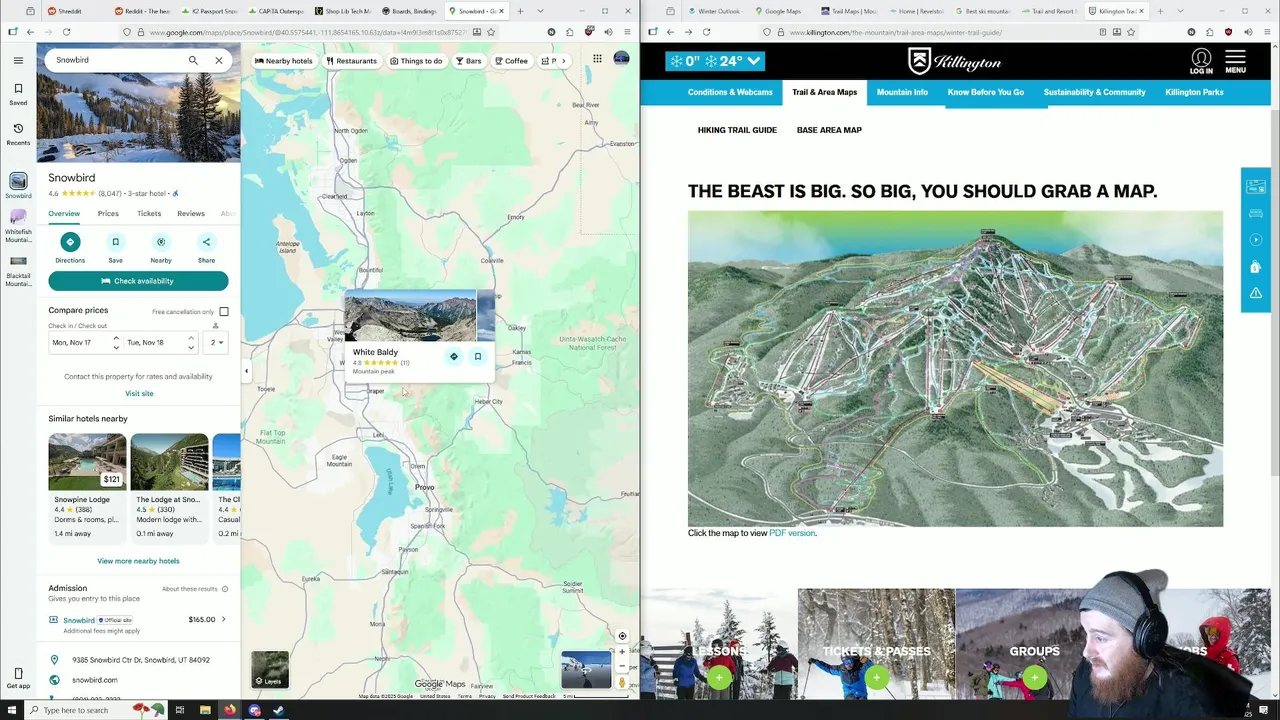Enable Free cancellation only checkbox

click(x=224, y=312)
